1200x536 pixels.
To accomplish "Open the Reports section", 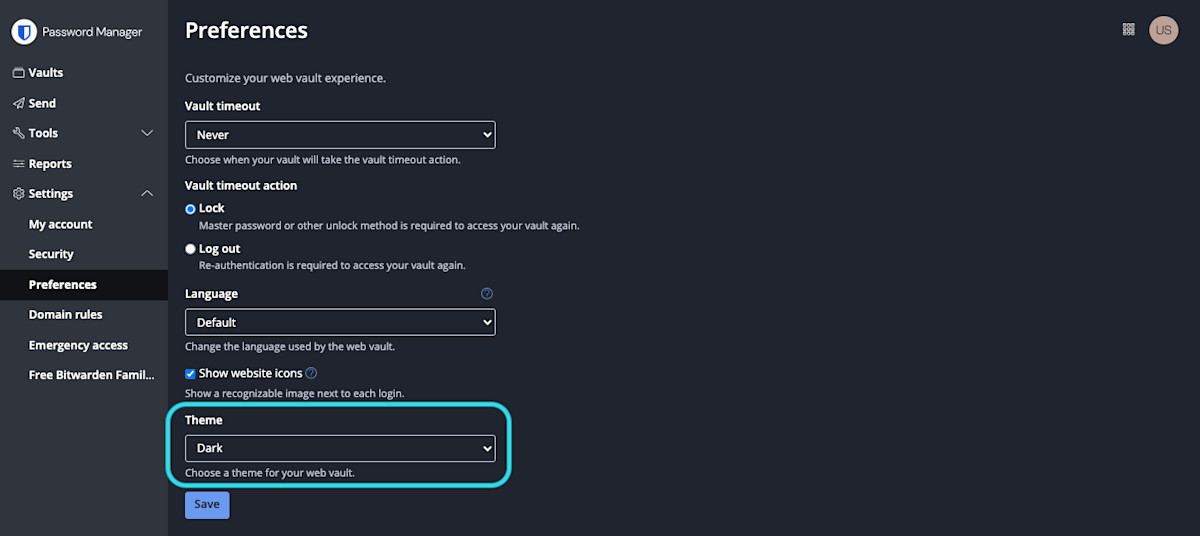I will (x=50, y=164).
